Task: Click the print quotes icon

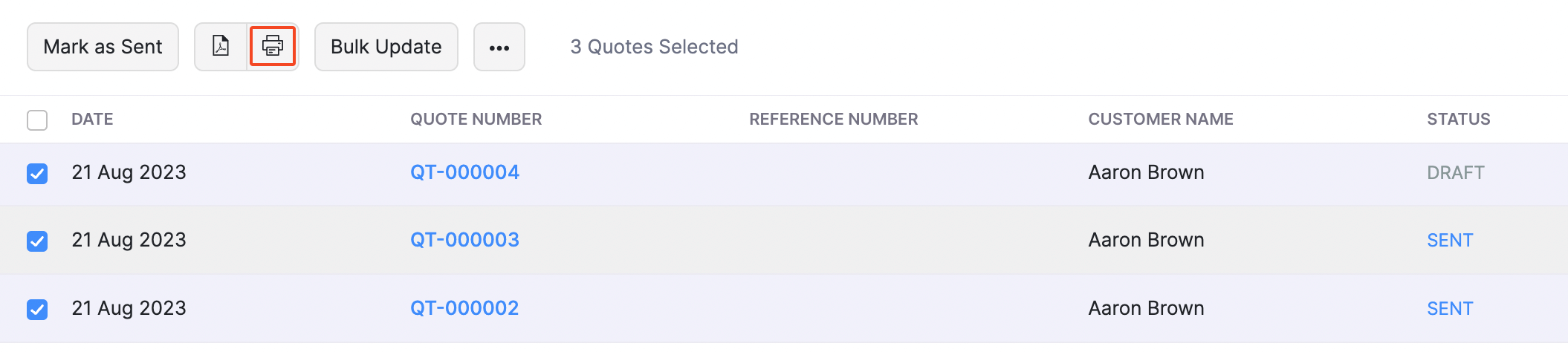Action: (x=273, y=46)
